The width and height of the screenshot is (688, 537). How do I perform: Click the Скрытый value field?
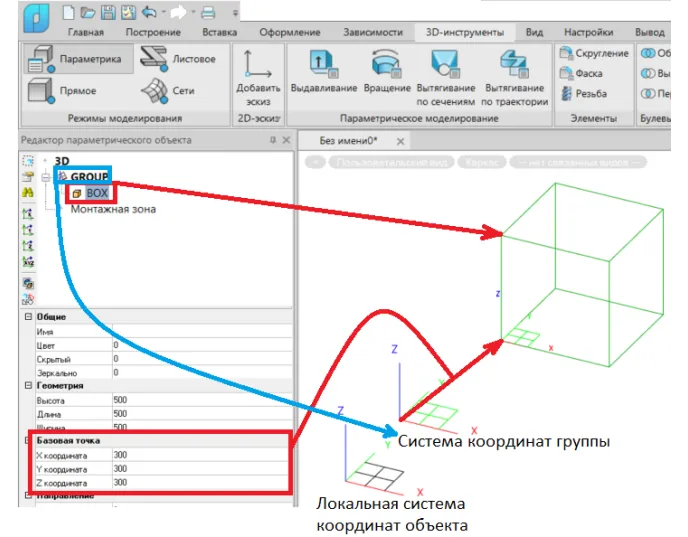(202, 359)
